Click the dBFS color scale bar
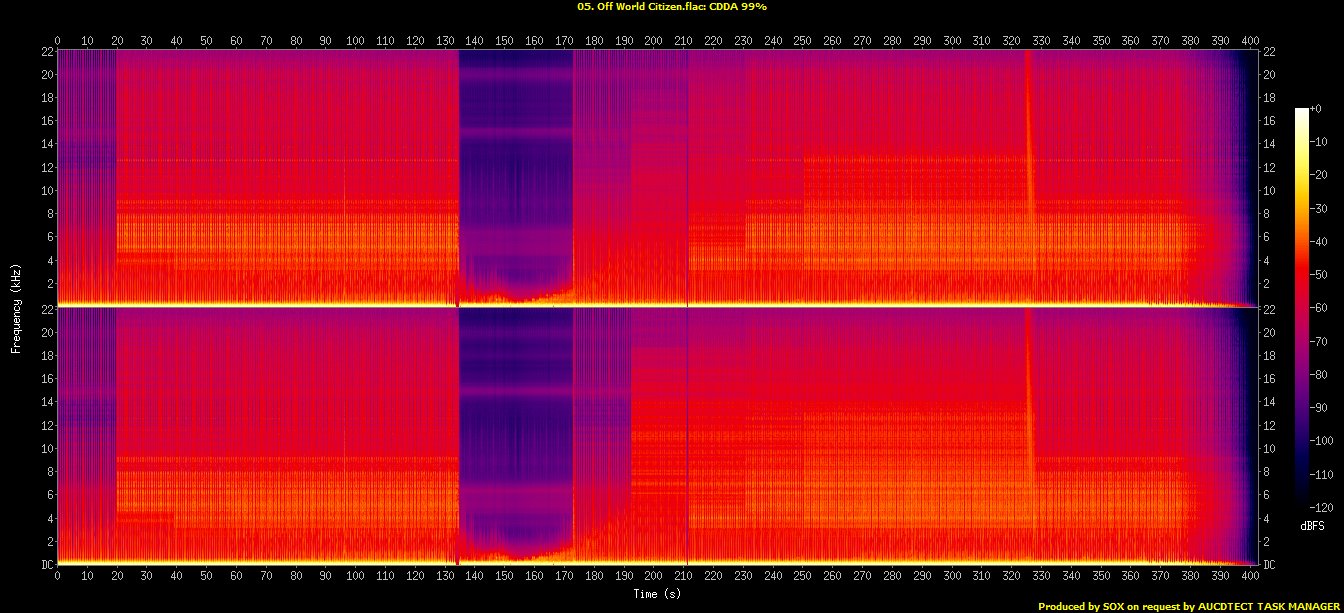 point(1301,302)
